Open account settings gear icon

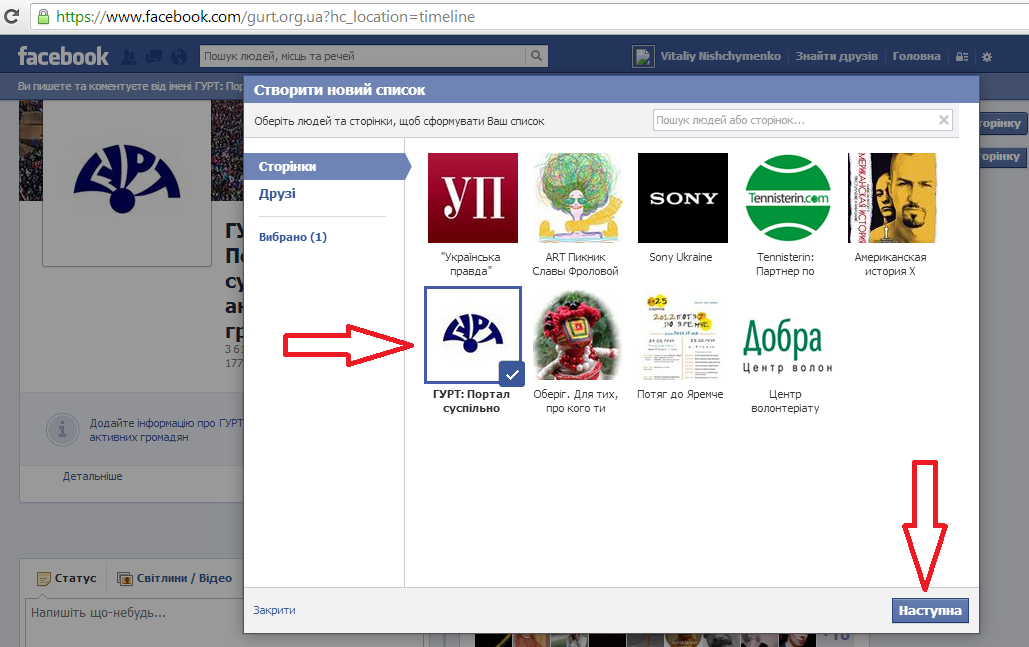point(987,57)
